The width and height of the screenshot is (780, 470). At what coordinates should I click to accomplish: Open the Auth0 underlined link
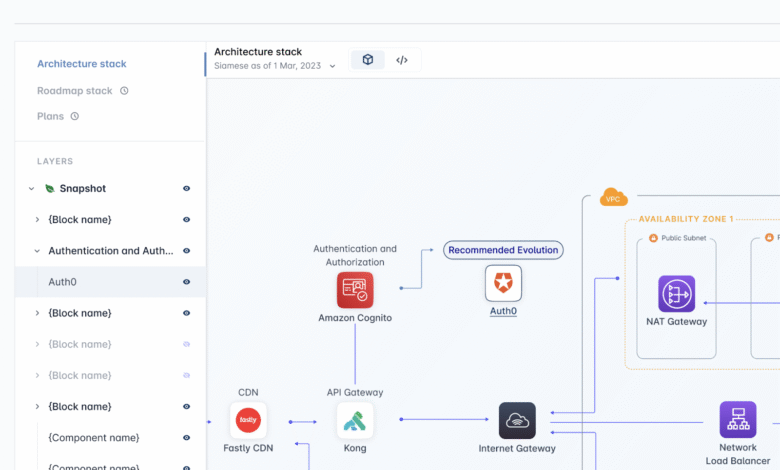[x=503, y=311]
